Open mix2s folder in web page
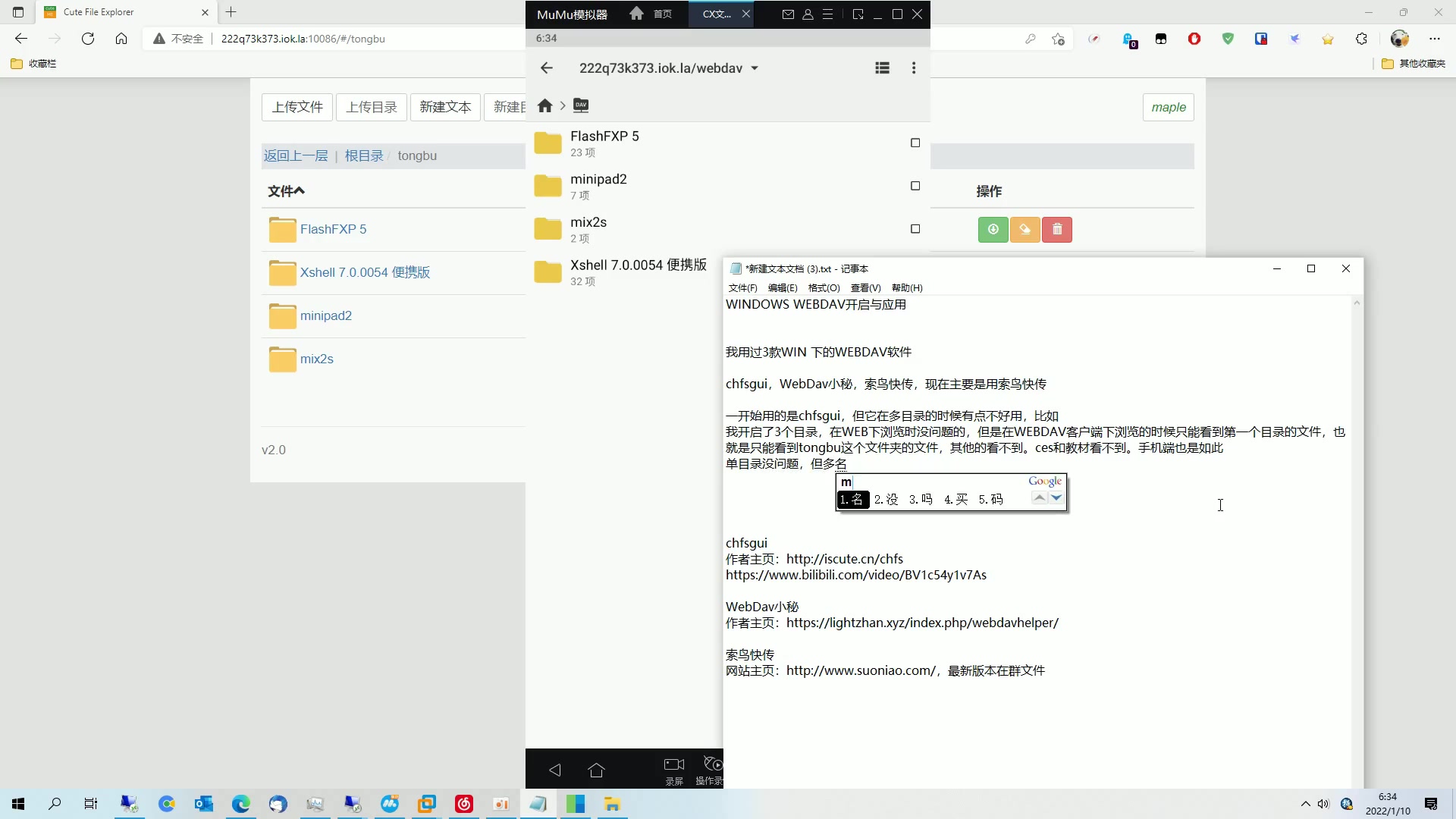Screen dimensions: 1456x819 pos(316,359)
